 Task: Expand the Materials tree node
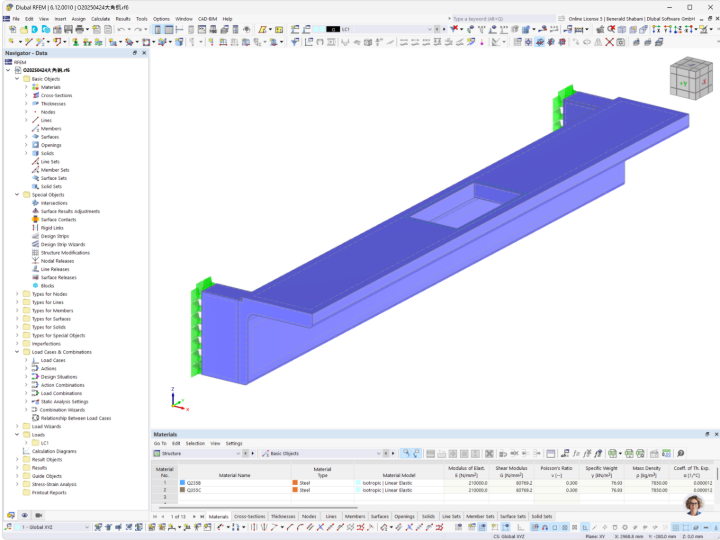tap(26, 87)
